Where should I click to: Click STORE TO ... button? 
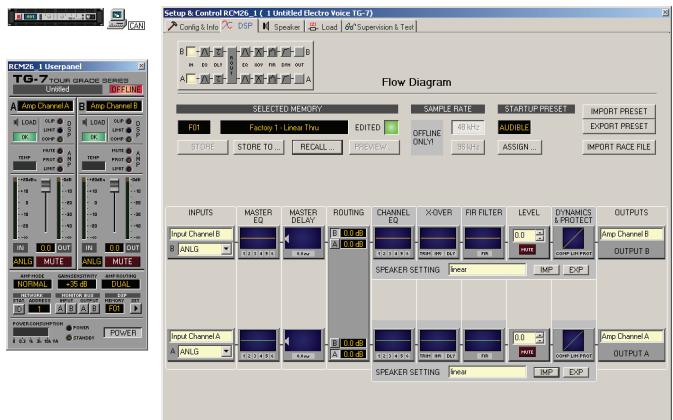pos(258,147)
